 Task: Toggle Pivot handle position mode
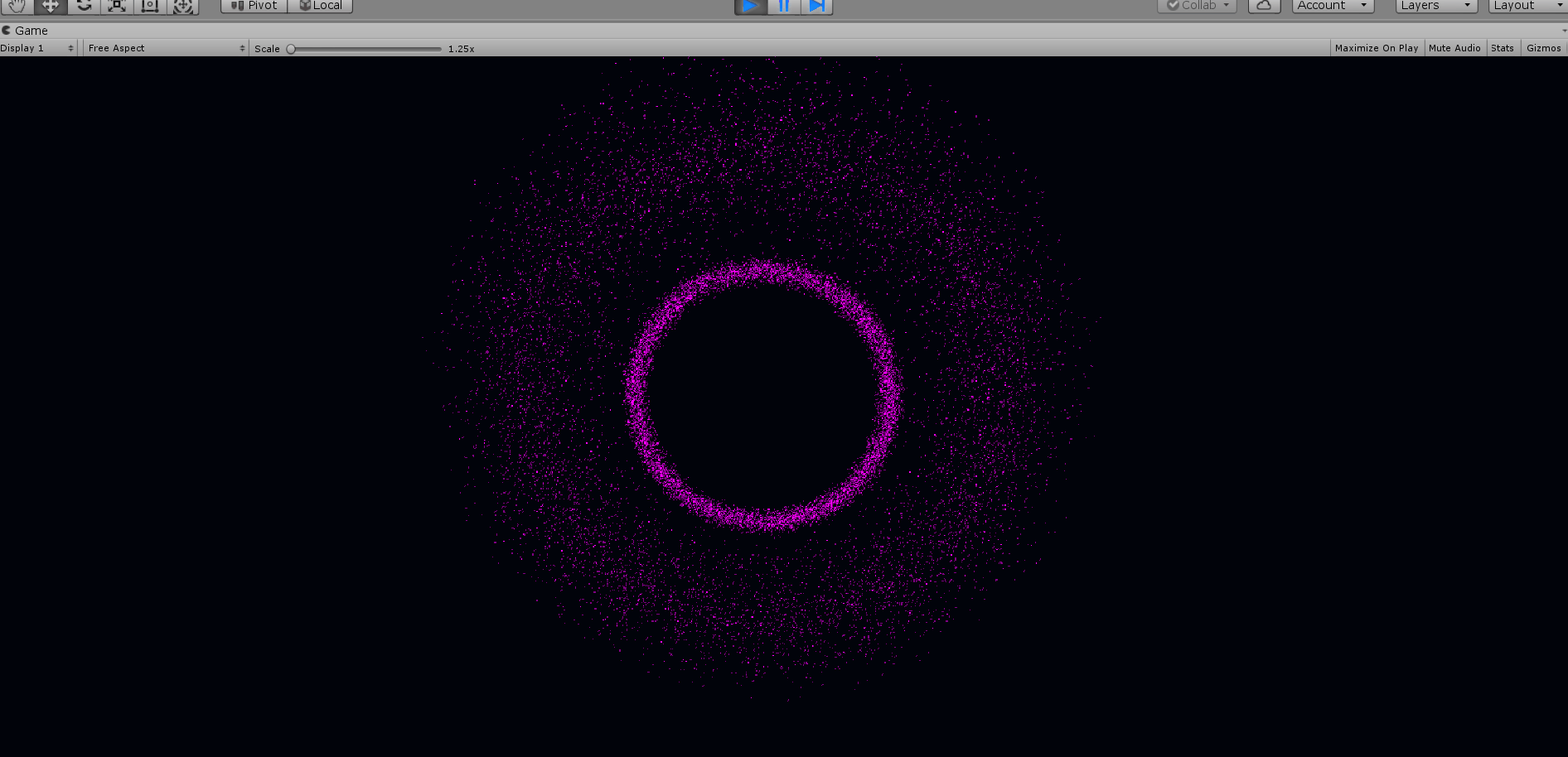pos(254,6)
